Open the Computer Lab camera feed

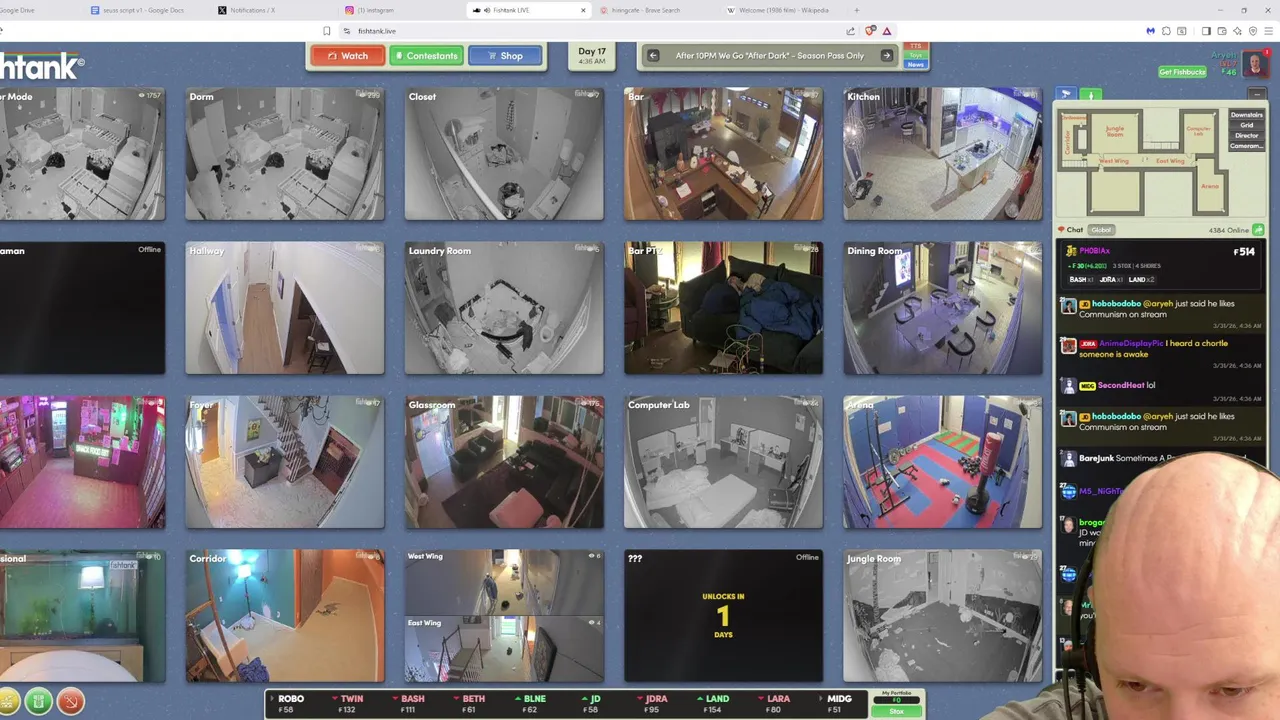coord(723,462)
